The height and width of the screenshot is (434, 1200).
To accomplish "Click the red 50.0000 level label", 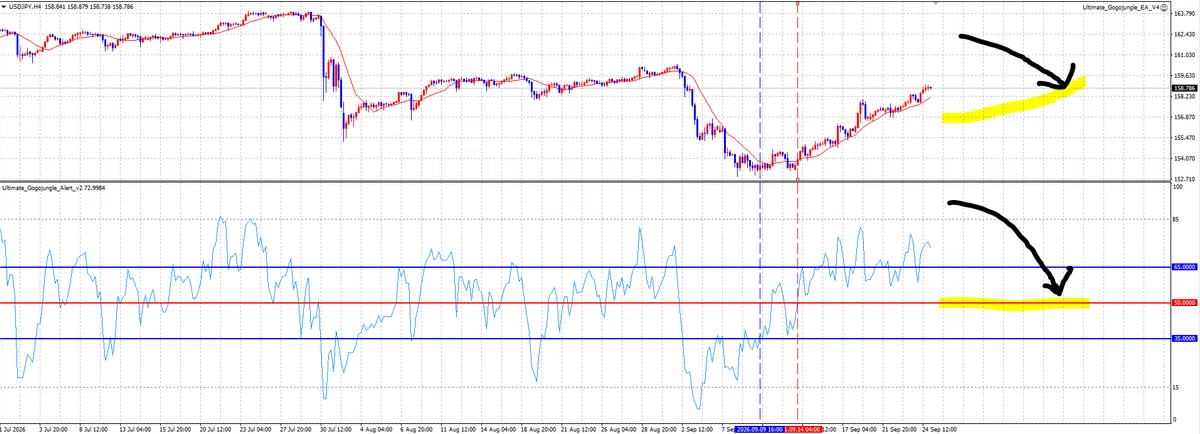I will click(x=1184, y=303).
